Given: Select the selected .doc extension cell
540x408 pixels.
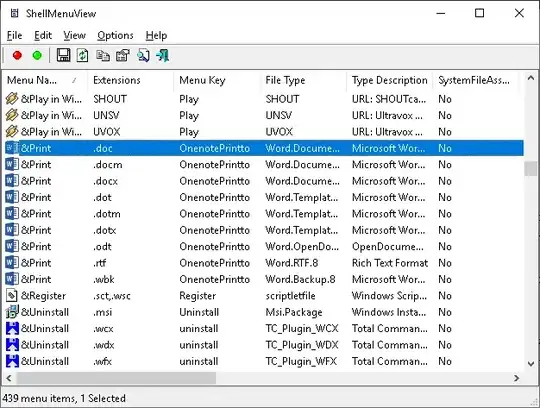Looking at the screenshot, I should [x=103, y=148].
